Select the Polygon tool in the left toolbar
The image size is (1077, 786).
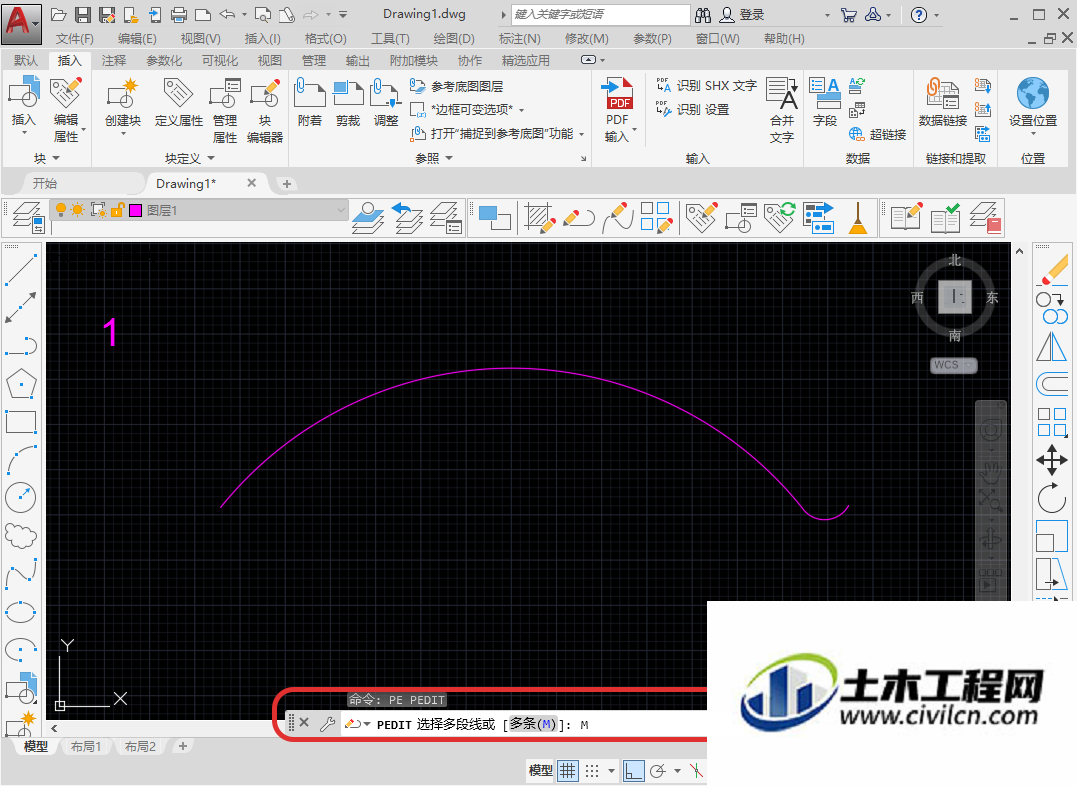click(x=21, y=384)
